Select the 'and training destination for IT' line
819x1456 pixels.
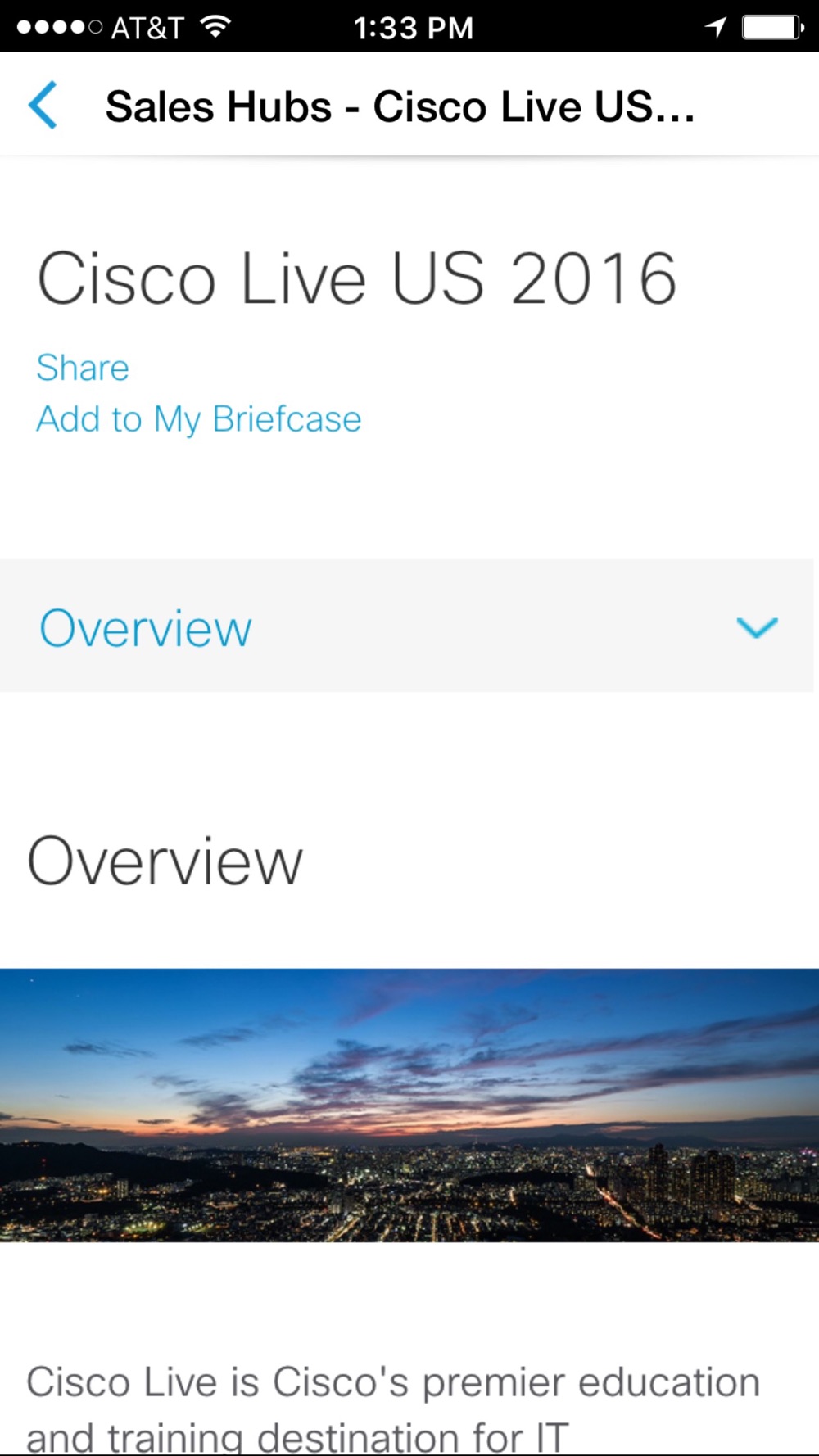pos(297,1437)
